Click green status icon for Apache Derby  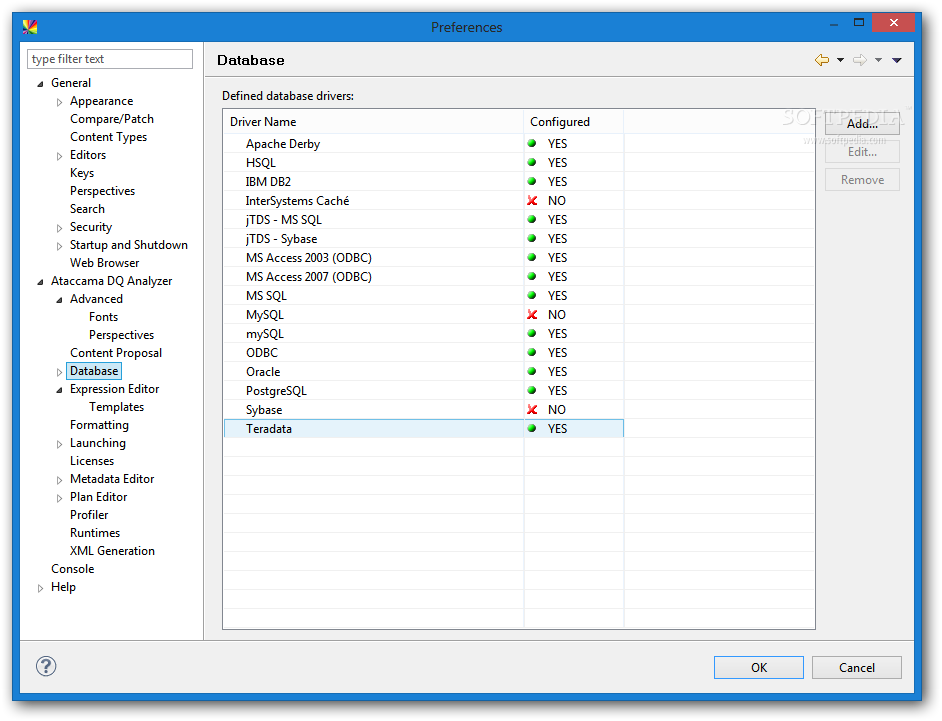click(x=532, y=144)
